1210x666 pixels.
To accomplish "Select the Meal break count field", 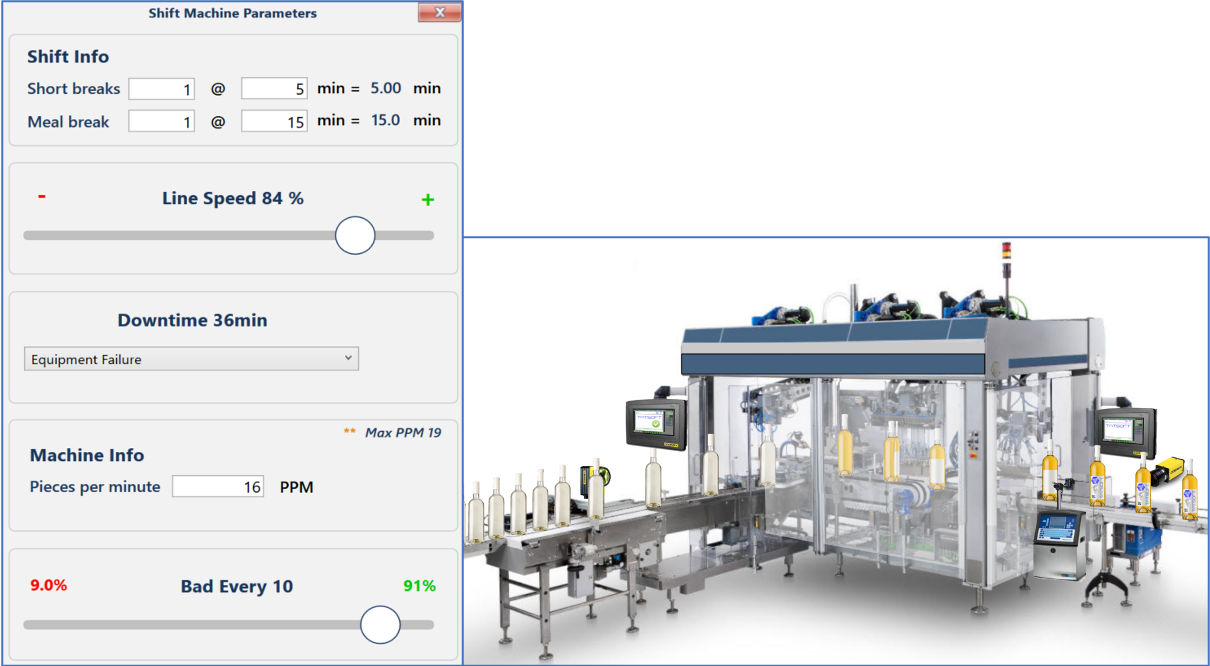I will coord(161,120).
